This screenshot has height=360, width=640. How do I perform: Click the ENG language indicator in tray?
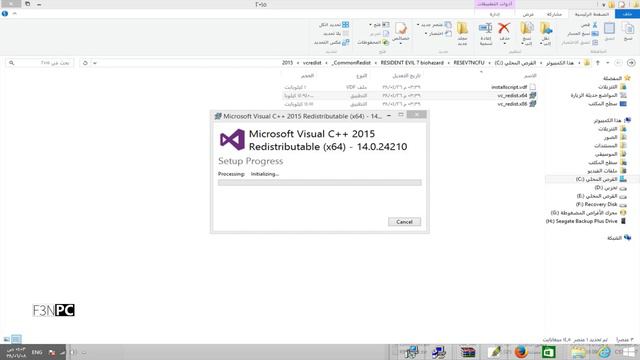pos(37,352)
